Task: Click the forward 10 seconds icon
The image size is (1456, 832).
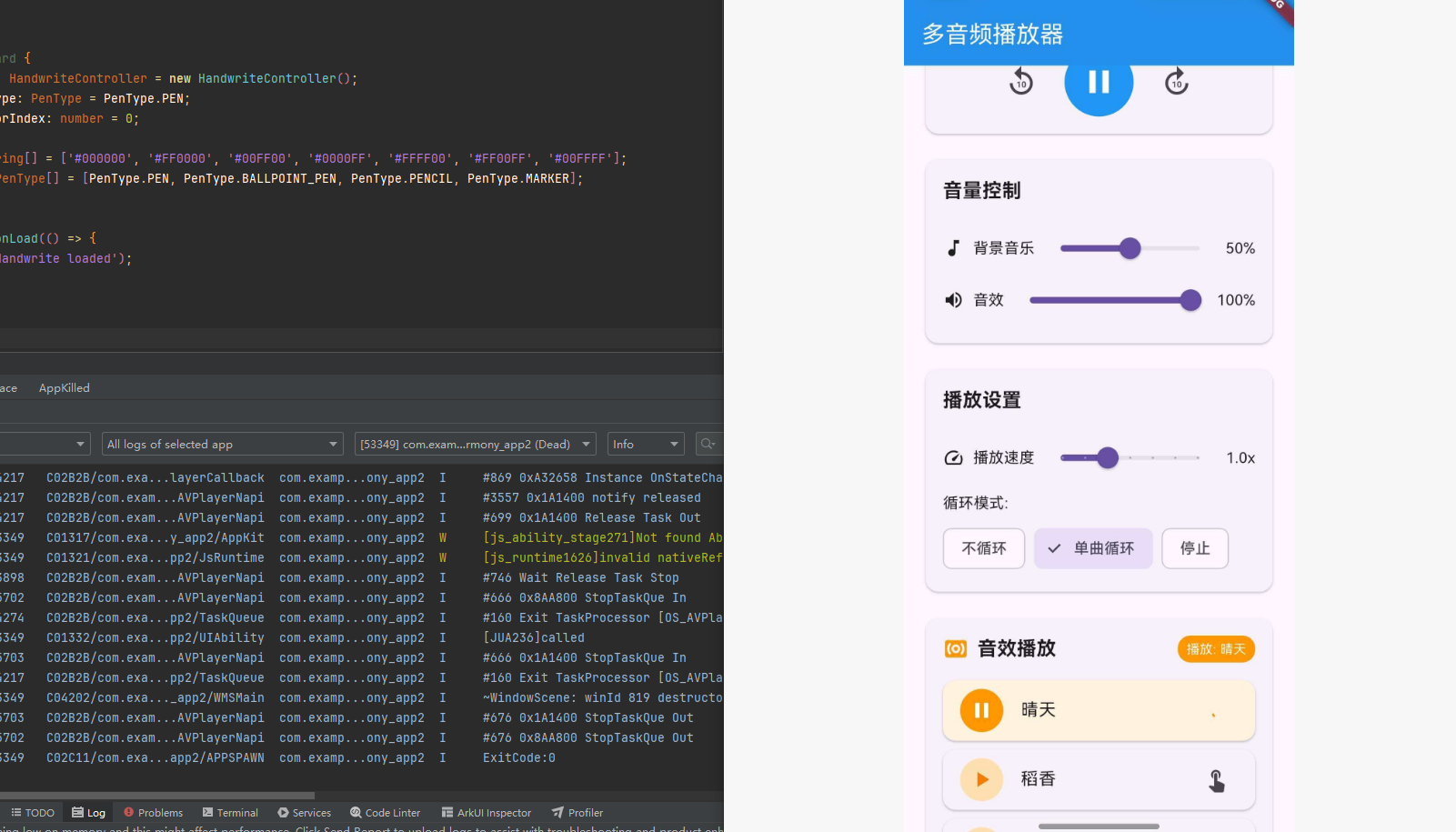Action: click(1176, 82)
